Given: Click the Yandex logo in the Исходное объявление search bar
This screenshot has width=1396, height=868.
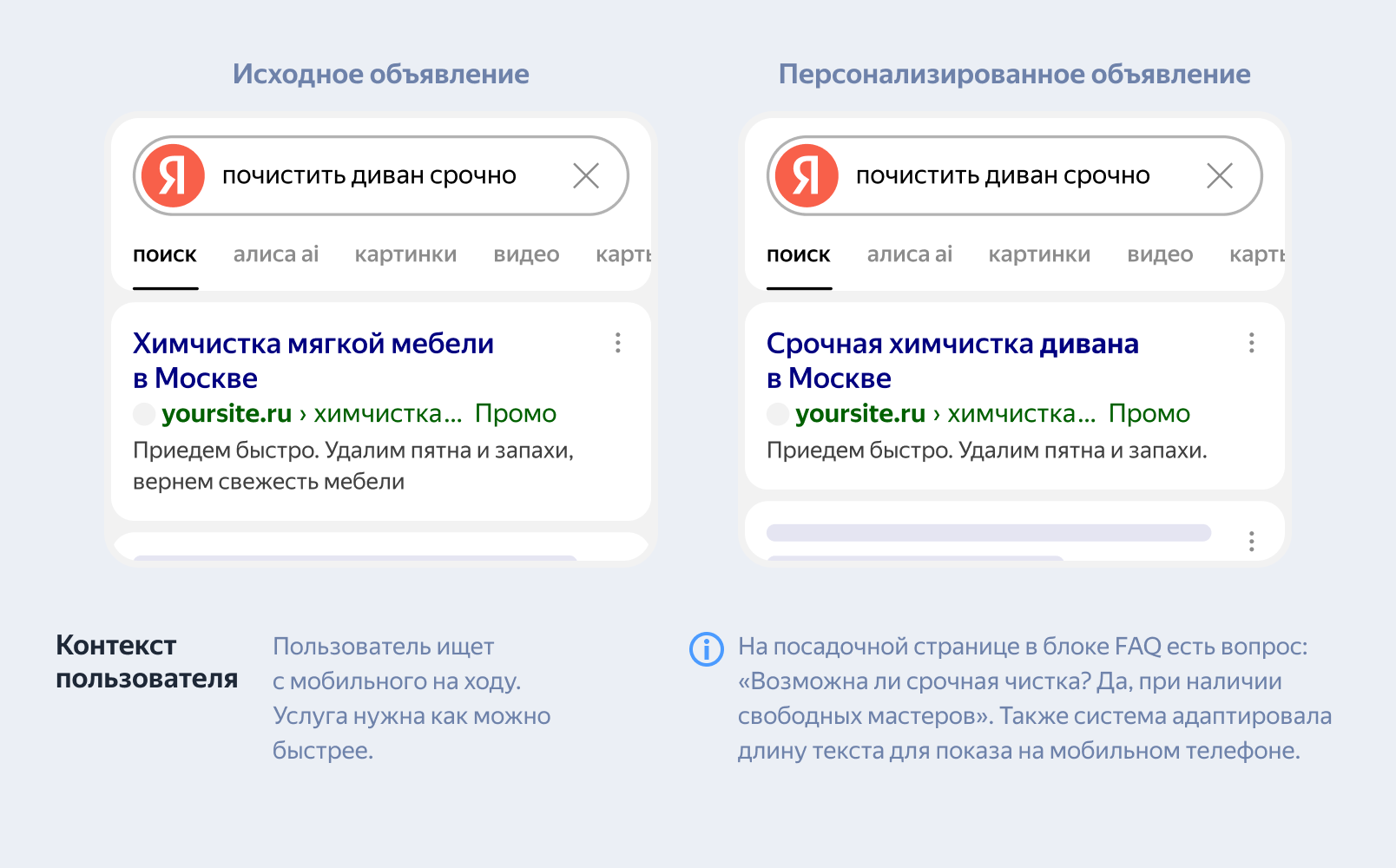Looking at the screenshot, I should pyautogui.click(x=173, y=175).
